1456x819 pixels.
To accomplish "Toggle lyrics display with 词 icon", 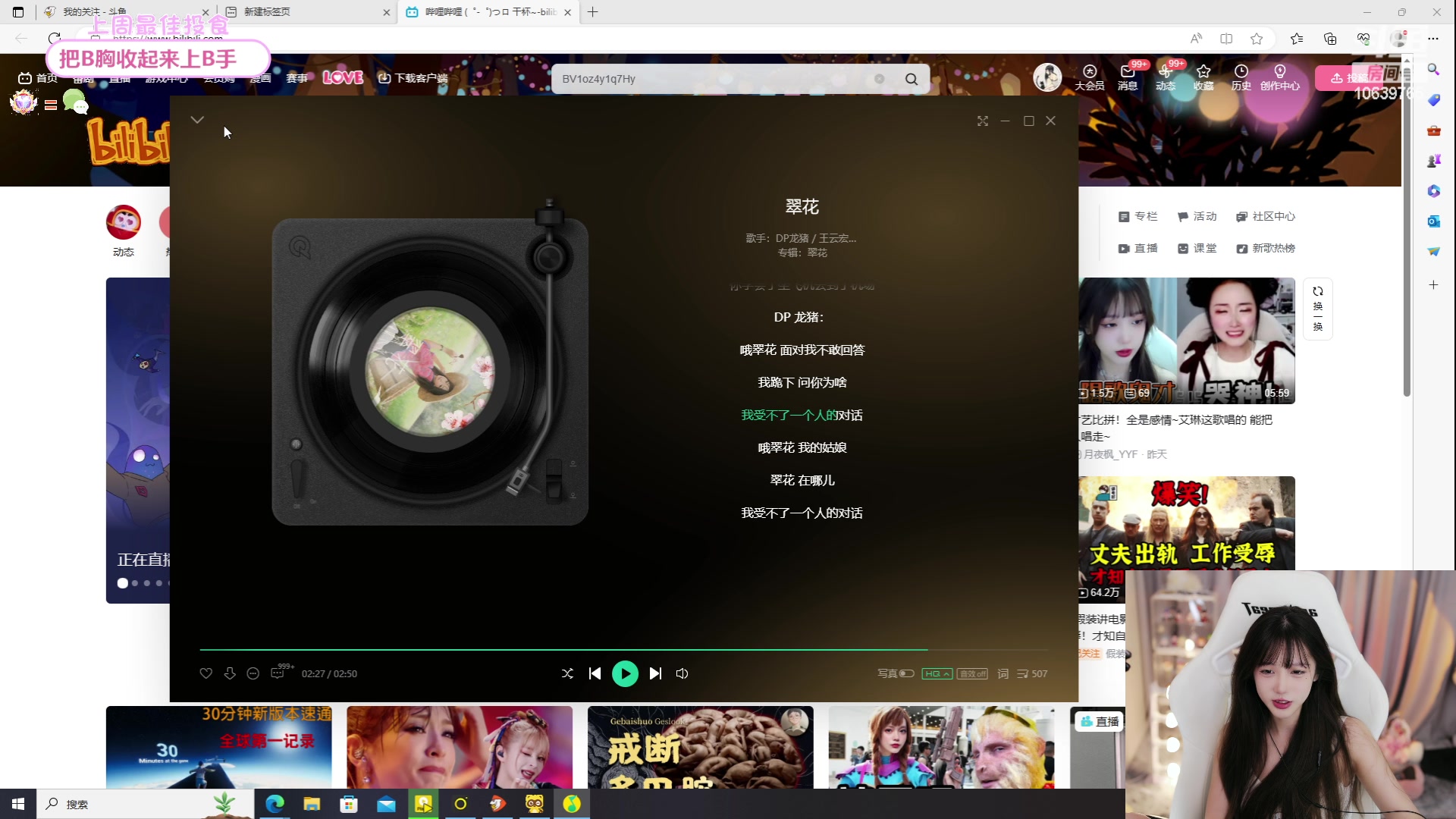I will (1003, 673).
